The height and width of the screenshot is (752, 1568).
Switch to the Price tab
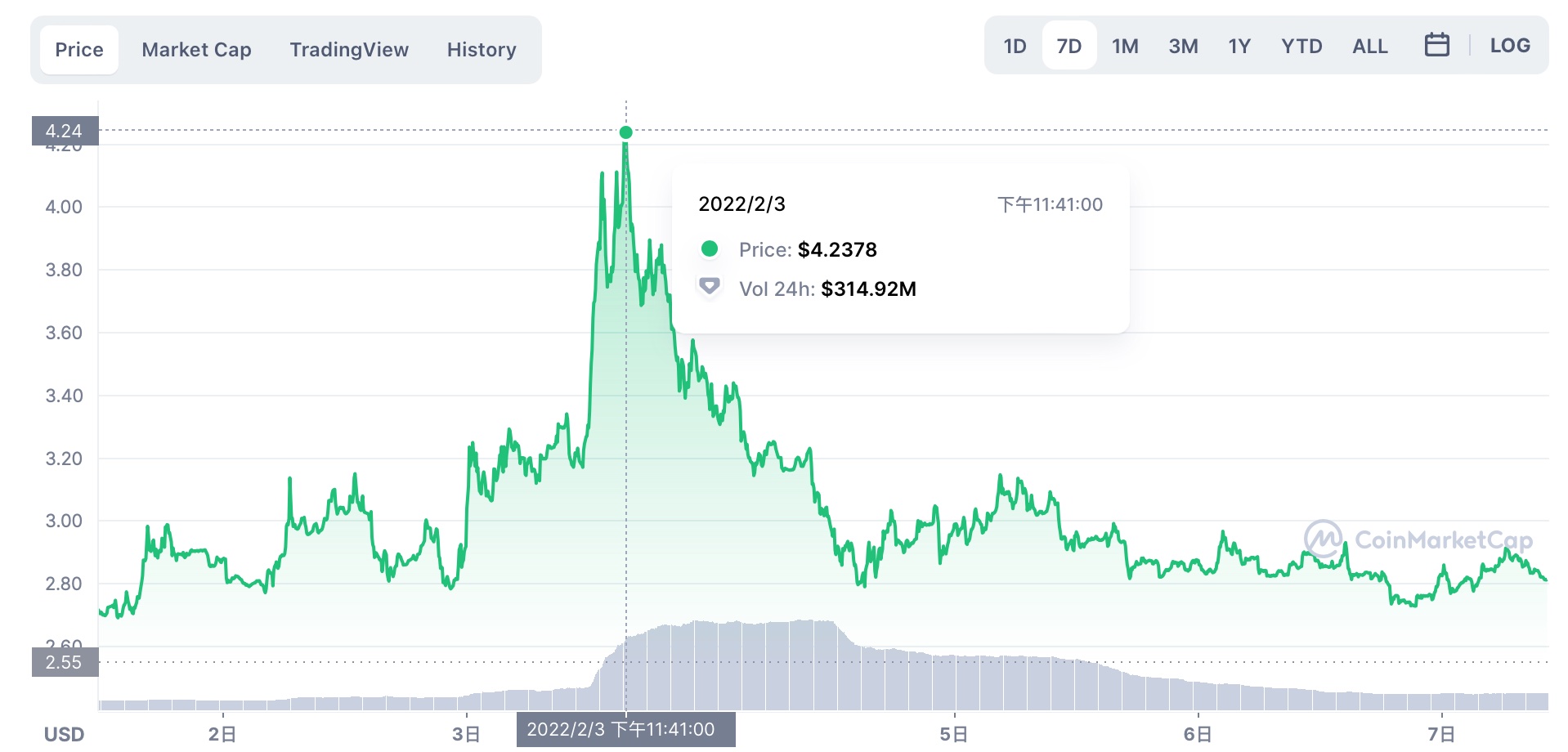(x=79, y=50)
